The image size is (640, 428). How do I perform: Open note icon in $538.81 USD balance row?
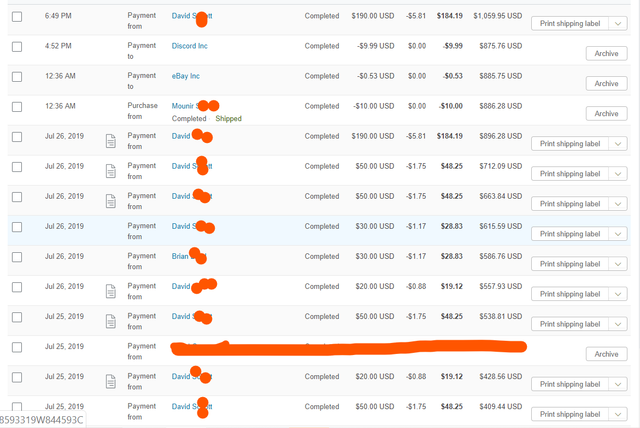[111, 322]
